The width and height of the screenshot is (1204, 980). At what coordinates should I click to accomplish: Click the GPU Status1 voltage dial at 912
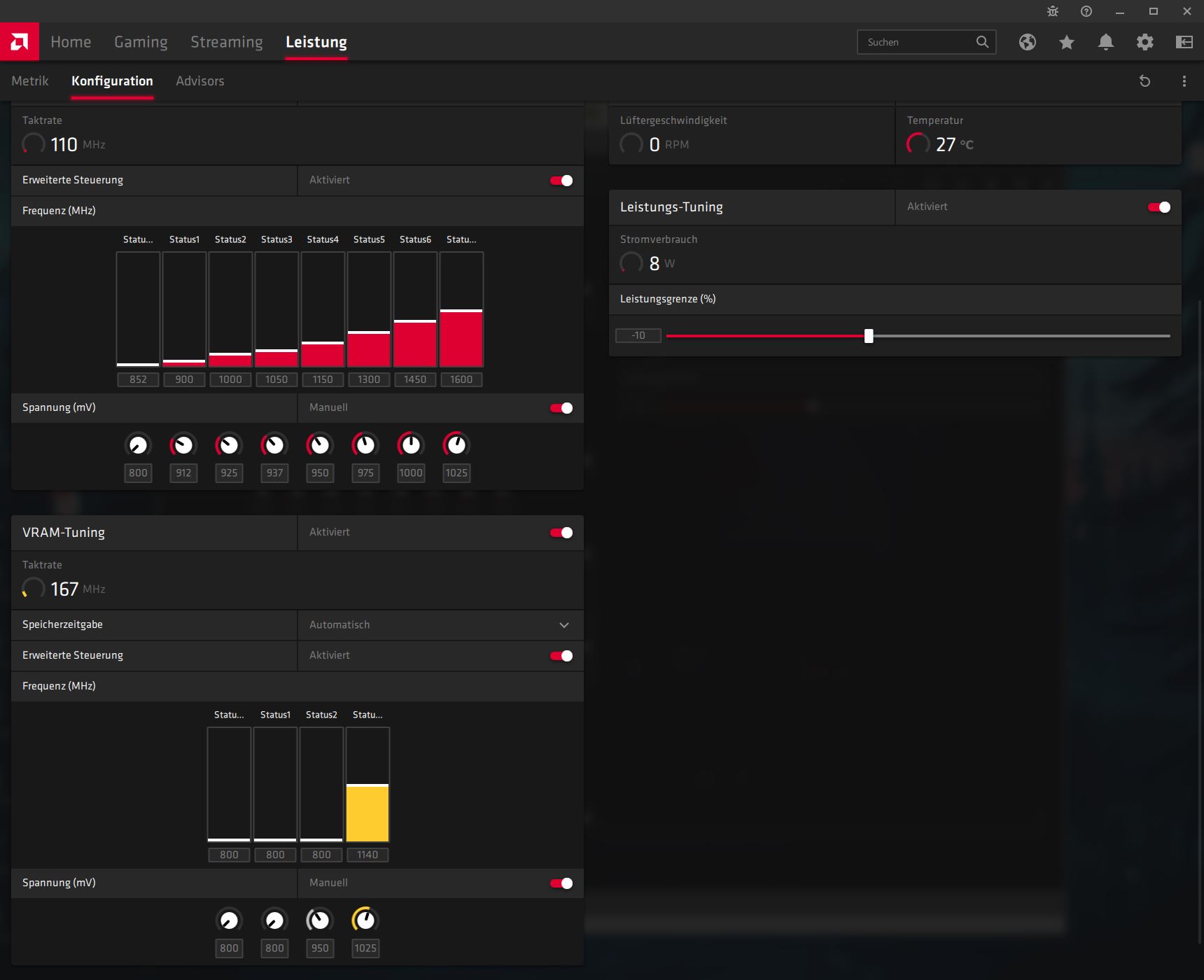click(183, 445)
